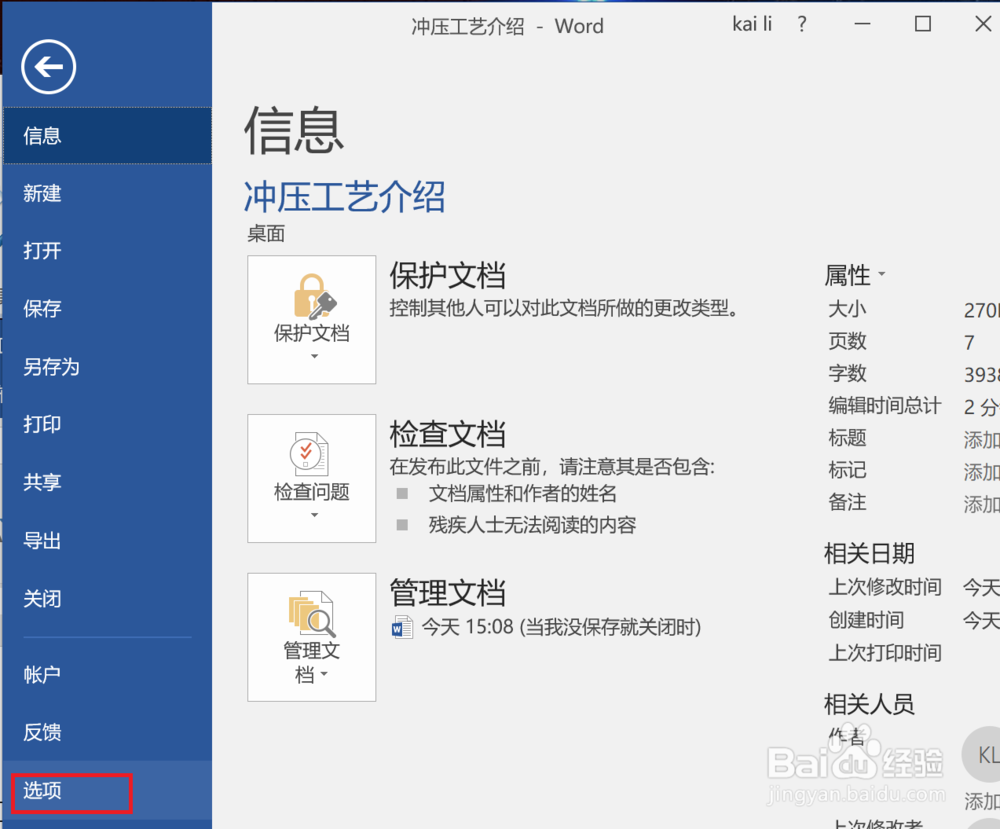This screenshot has height=829, width=1000.
Task: Click the 文档属性和作者的姓名 item
Action: tap(522, 494)
